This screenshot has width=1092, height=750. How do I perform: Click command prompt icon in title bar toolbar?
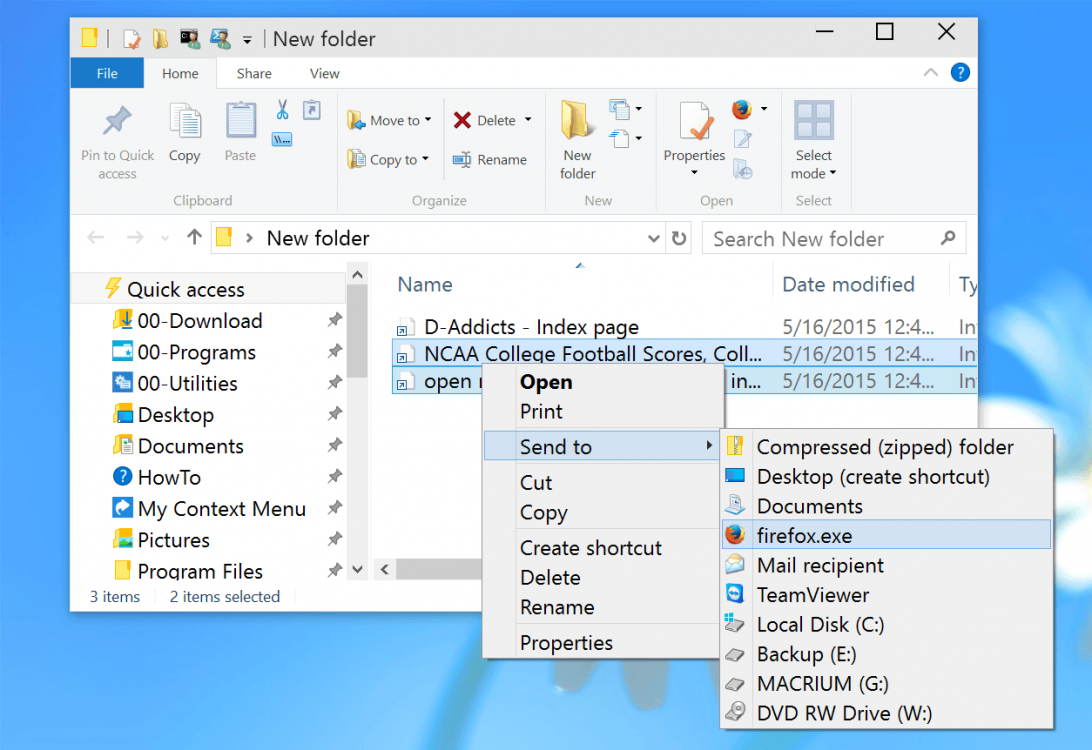click(x=189, y=39)
